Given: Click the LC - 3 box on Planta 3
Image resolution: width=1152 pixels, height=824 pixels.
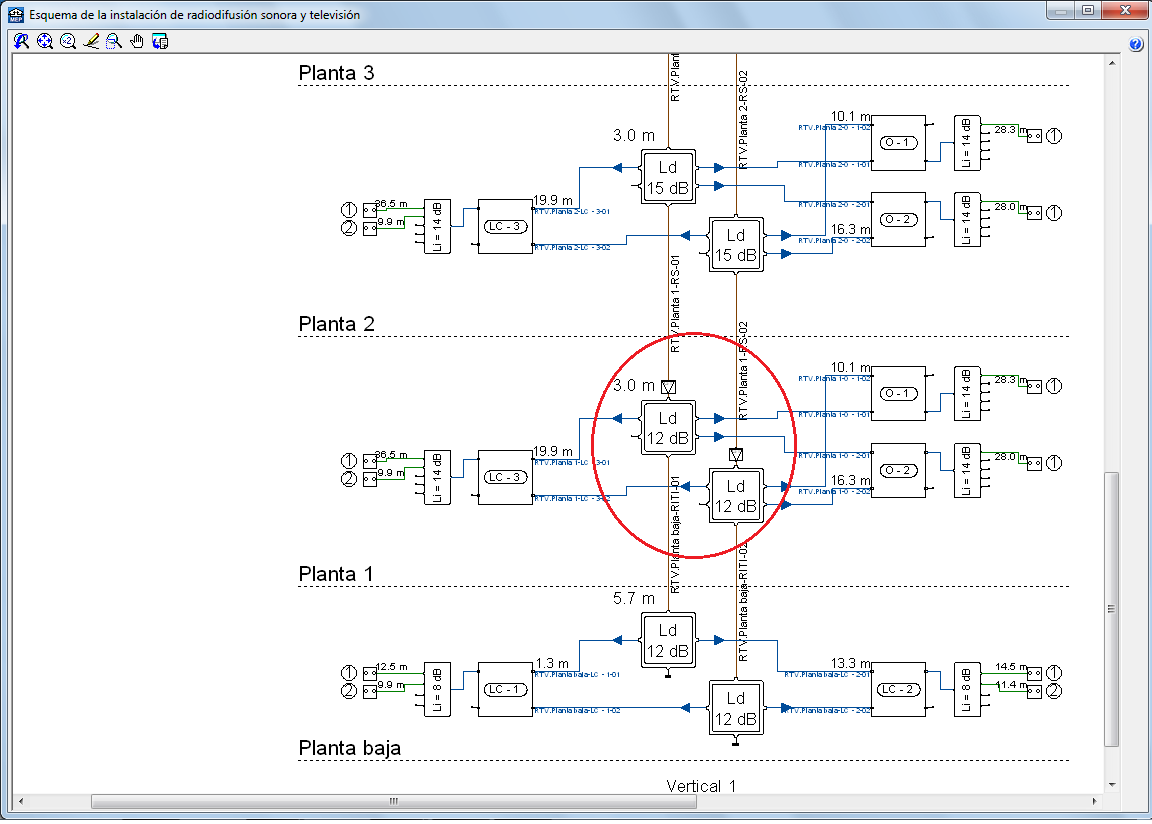Looking at the screenshot, I should point(505,226).
